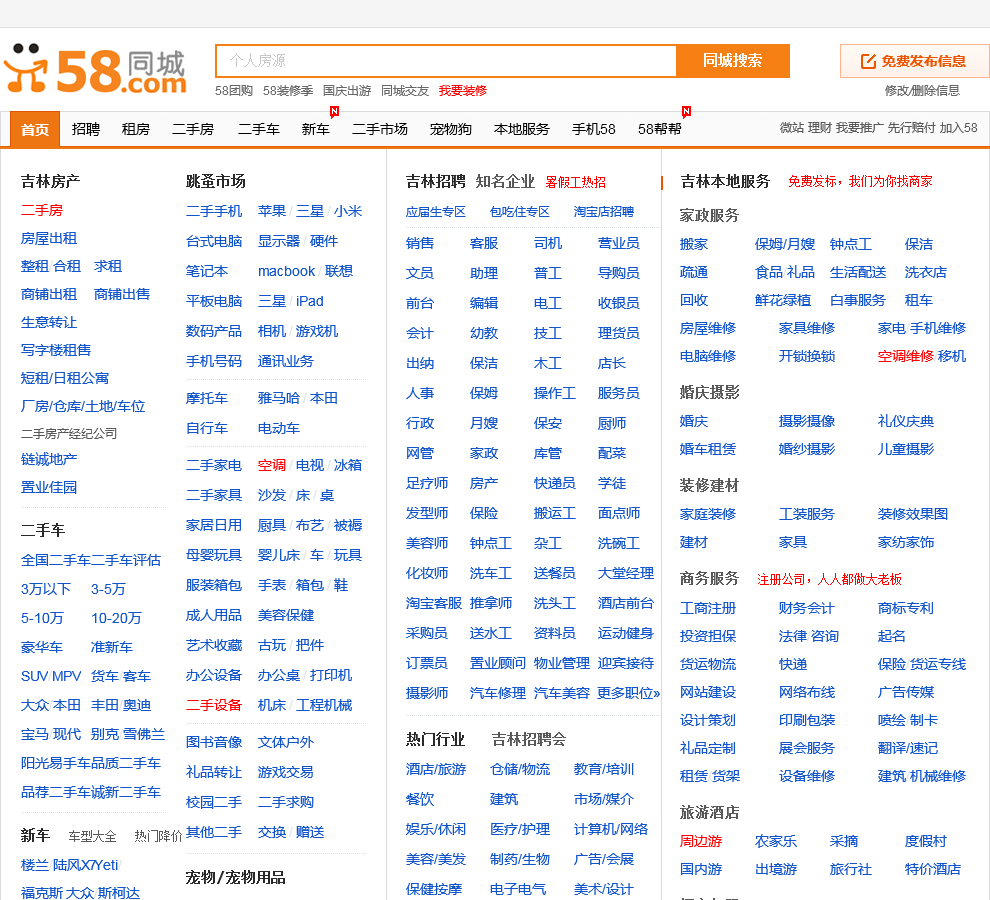Click red 空调 link in 二手家电 row

click(x=271, y=465)
